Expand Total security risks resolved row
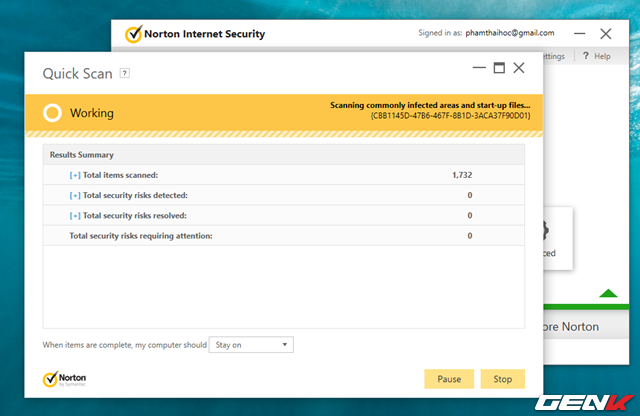Viewport: 640px width, 416px height. tap(75, 216)
